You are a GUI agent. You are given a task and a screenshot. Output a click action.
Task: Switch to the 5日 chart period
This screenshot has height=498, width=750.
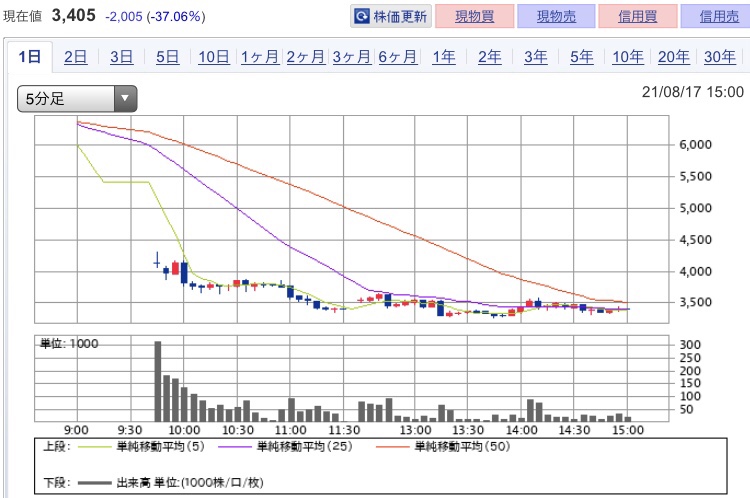tap(167, 57)
